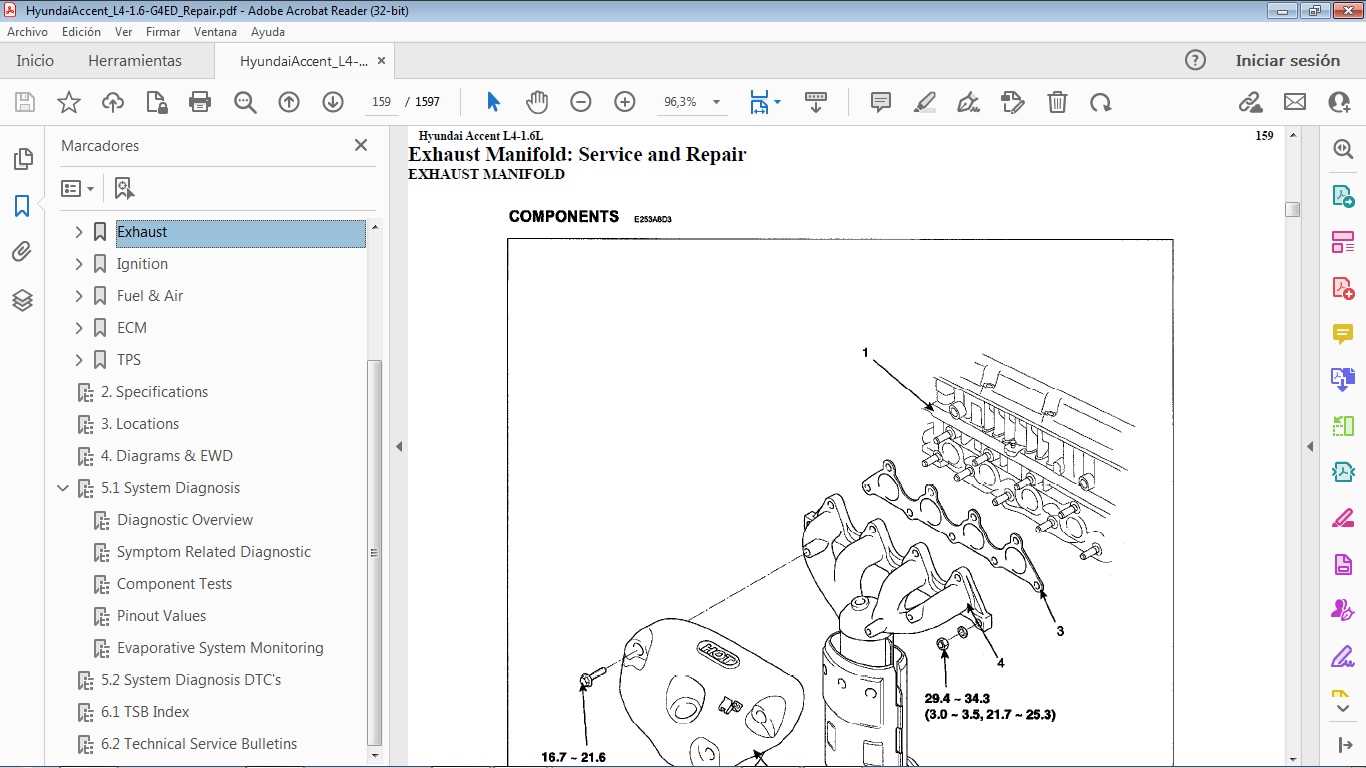The height and width of the screenshot is (768, 1366).
Task: Open the bookmarks panel icon
Action: click(x=22, y=206)
